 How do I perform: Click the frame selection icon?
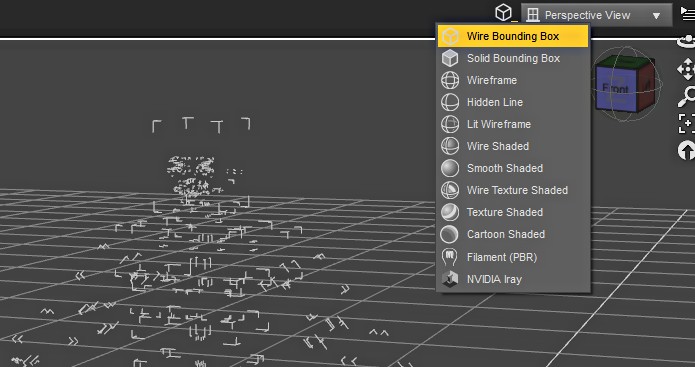tap(687, 123)
